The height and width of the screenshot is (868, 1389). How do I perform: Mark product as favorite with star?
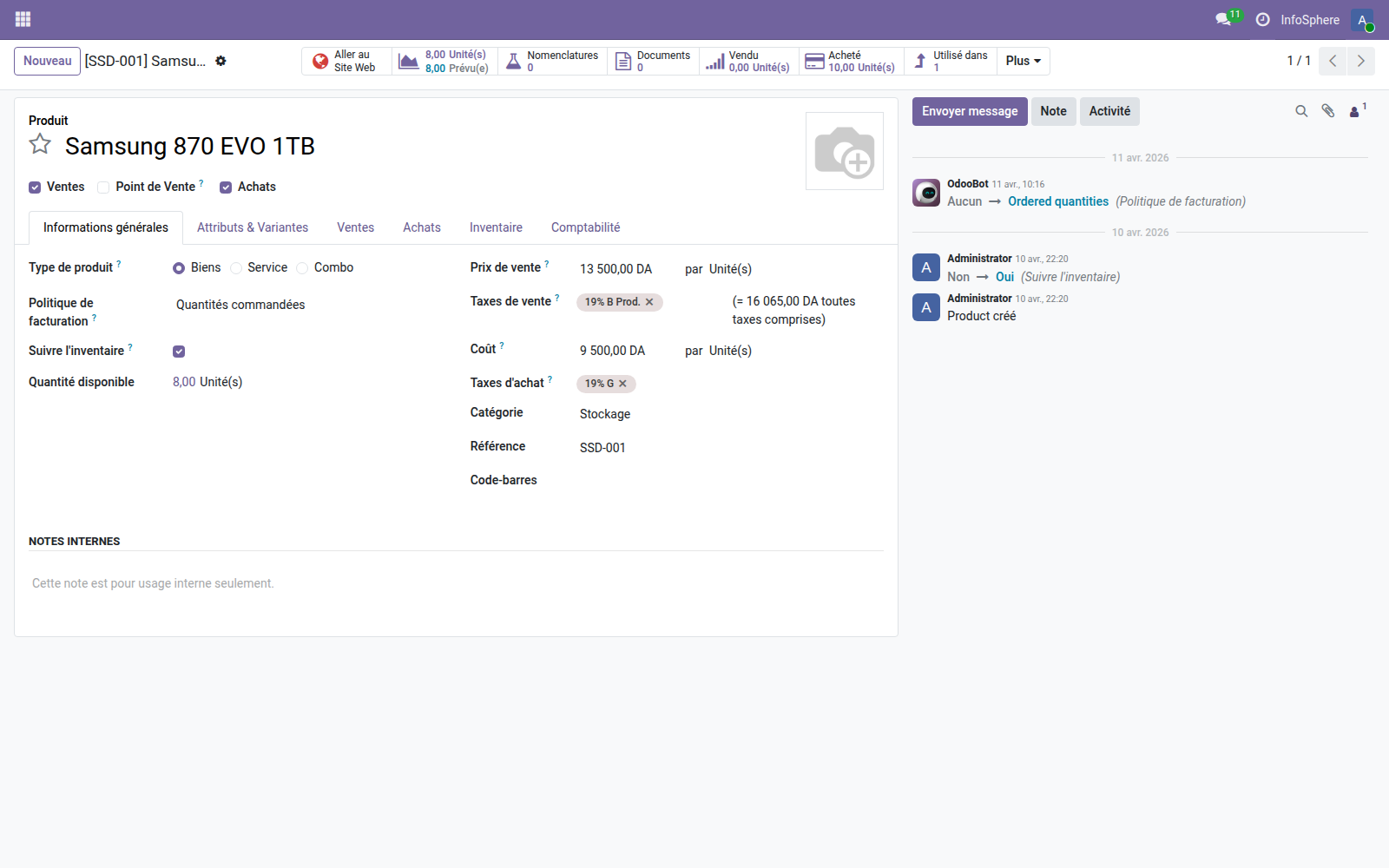40,145
